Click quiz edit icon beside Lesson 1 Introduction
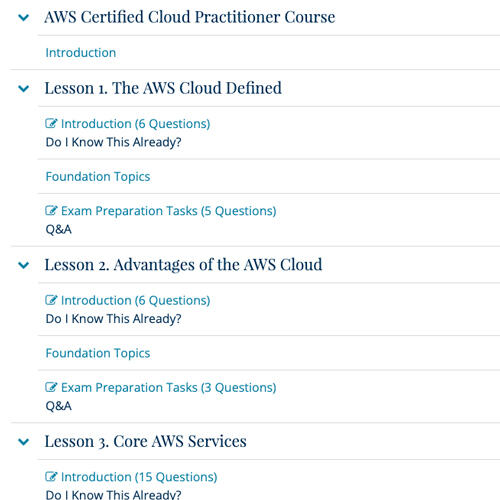Viewport: 500px width, 500px height. [x=51, y=123]
